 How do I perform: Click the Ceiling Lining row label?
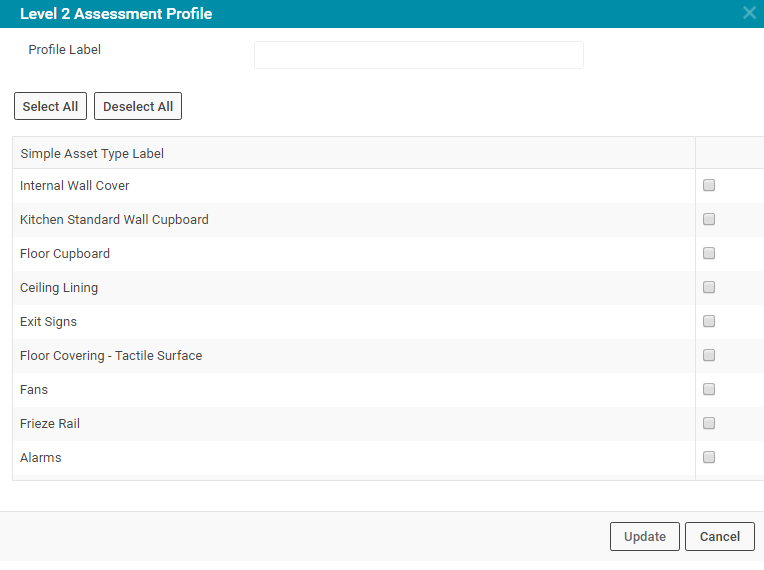(x=59, y=288)
